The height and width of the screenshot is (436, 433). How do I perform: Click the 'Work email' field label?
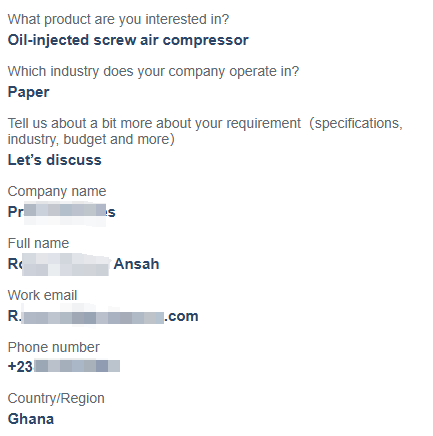[42, 295]
